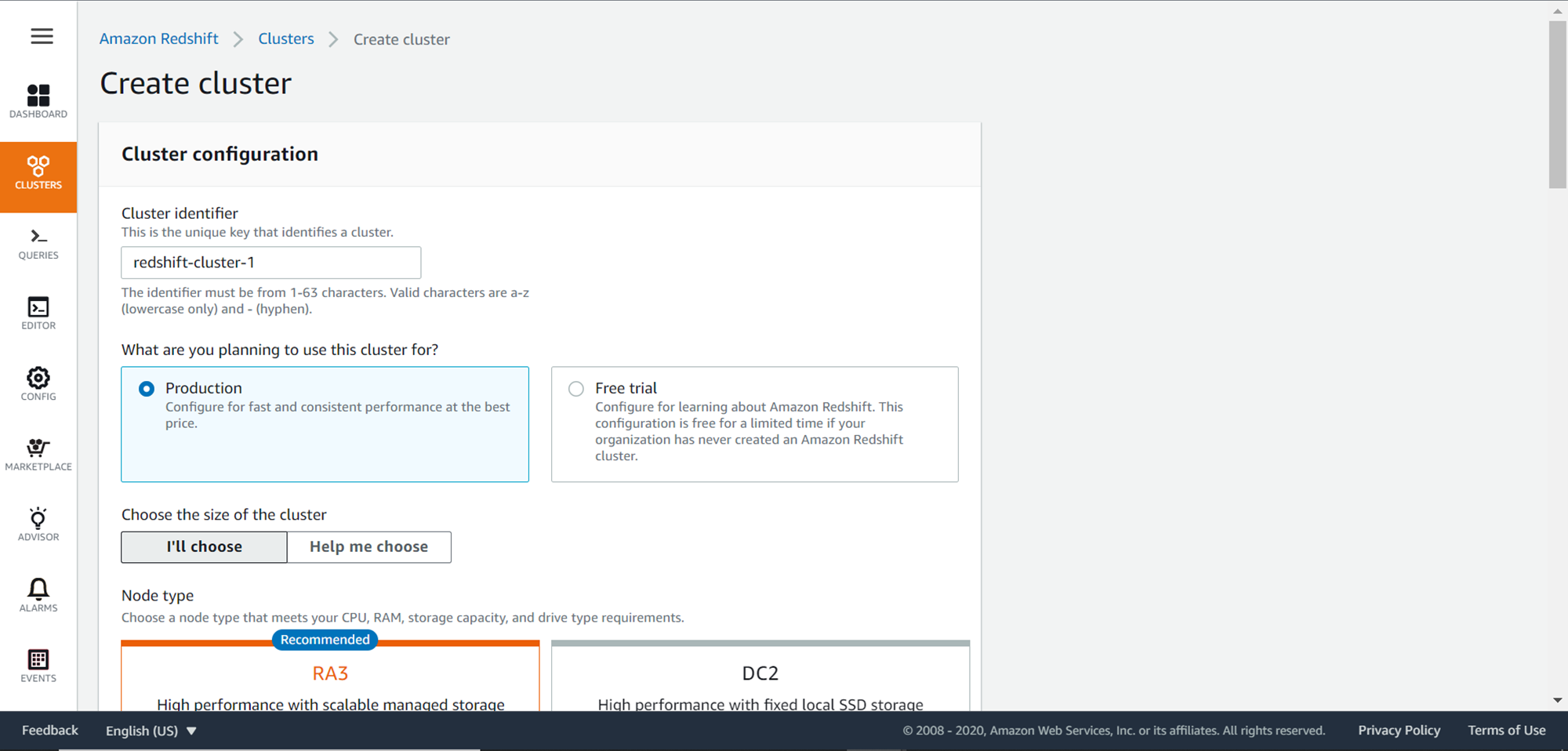This screenshot has height=751, width=1568.
Task: Go to Clusters breadcrumb link
Action: pos(286,38)
